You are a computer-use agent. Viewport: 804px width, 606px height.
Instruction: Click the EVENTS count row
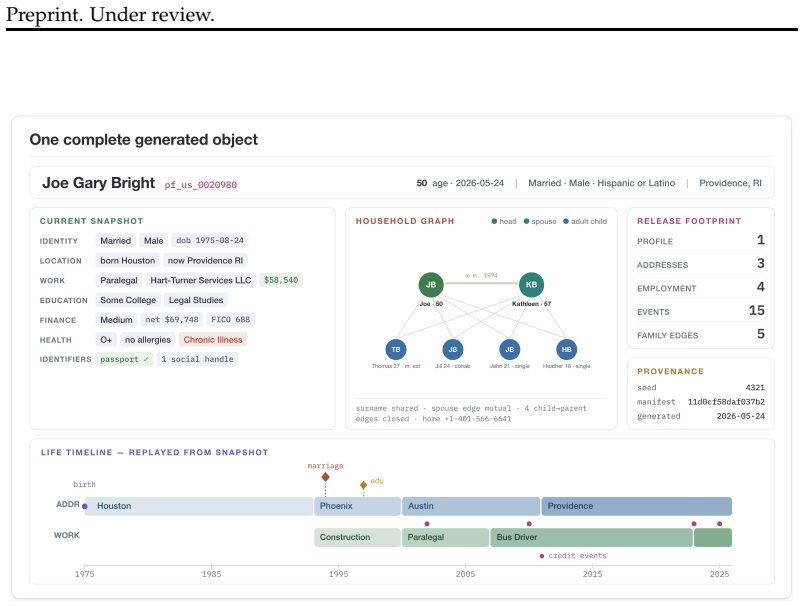(700, 311)
